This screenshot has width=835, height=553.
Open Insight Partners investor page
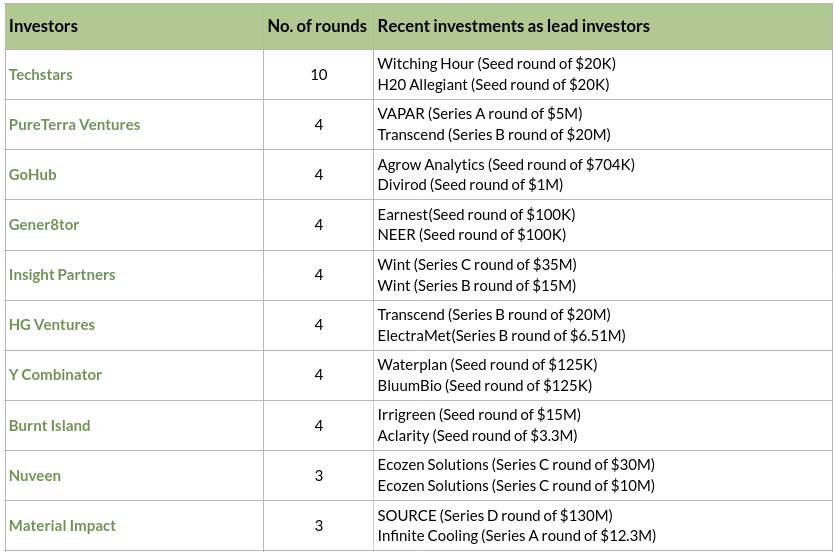coord(62,275)
